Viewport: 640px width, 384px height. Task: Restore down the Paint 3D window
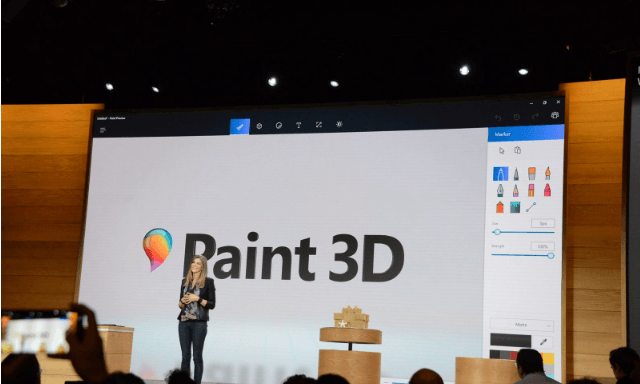[544, 102]
